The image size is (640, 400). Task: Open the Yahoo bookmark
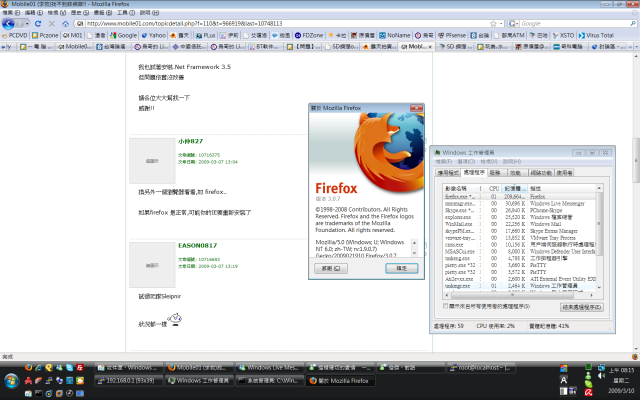click(x=153, y=36)
